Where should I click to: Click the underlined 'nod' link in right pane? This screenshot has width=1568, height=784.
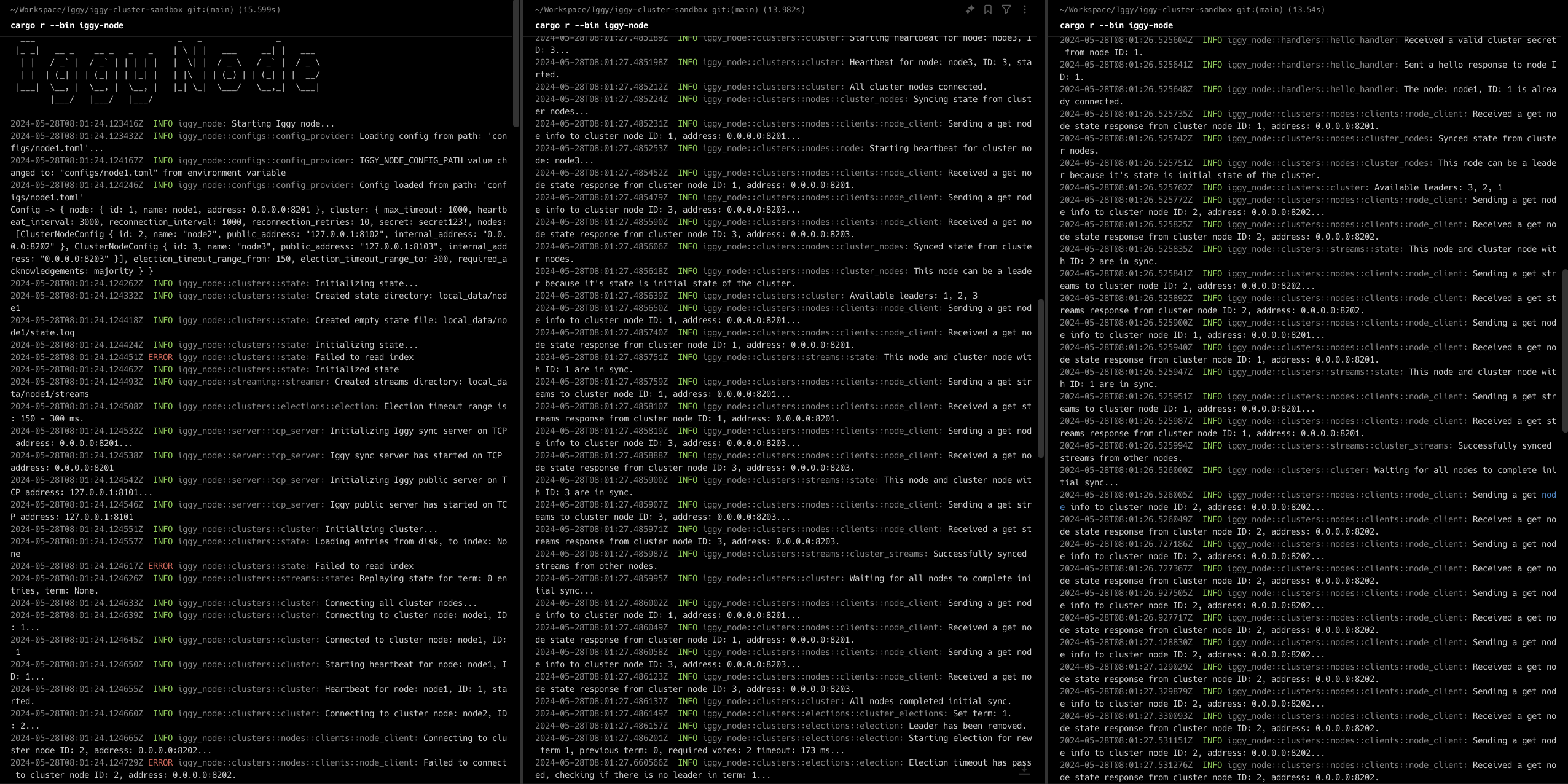click(1548, 495)
